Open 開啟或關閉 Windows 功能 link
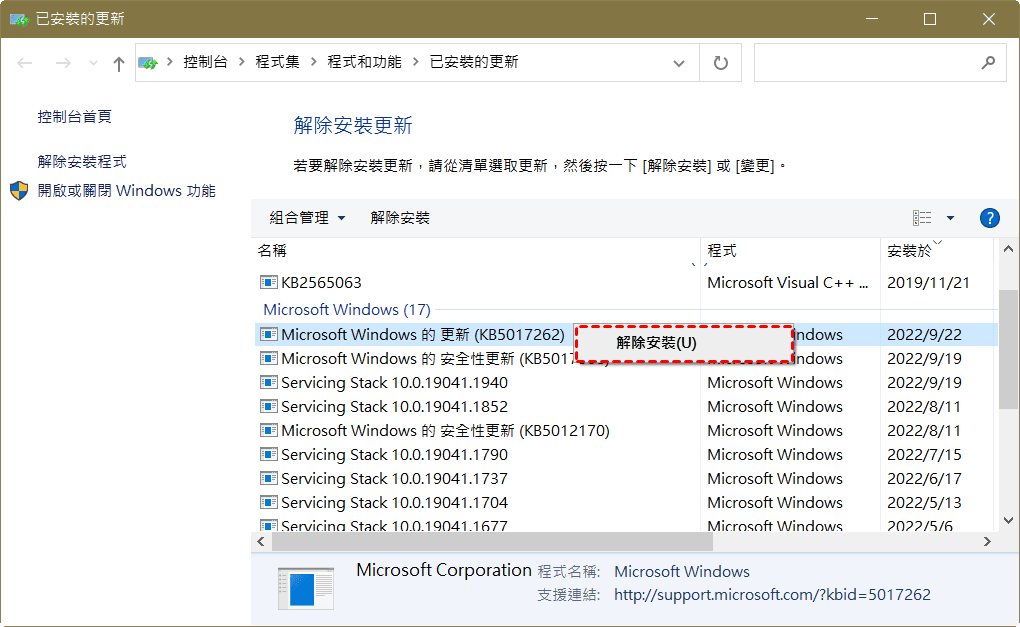 click(126, 191)
